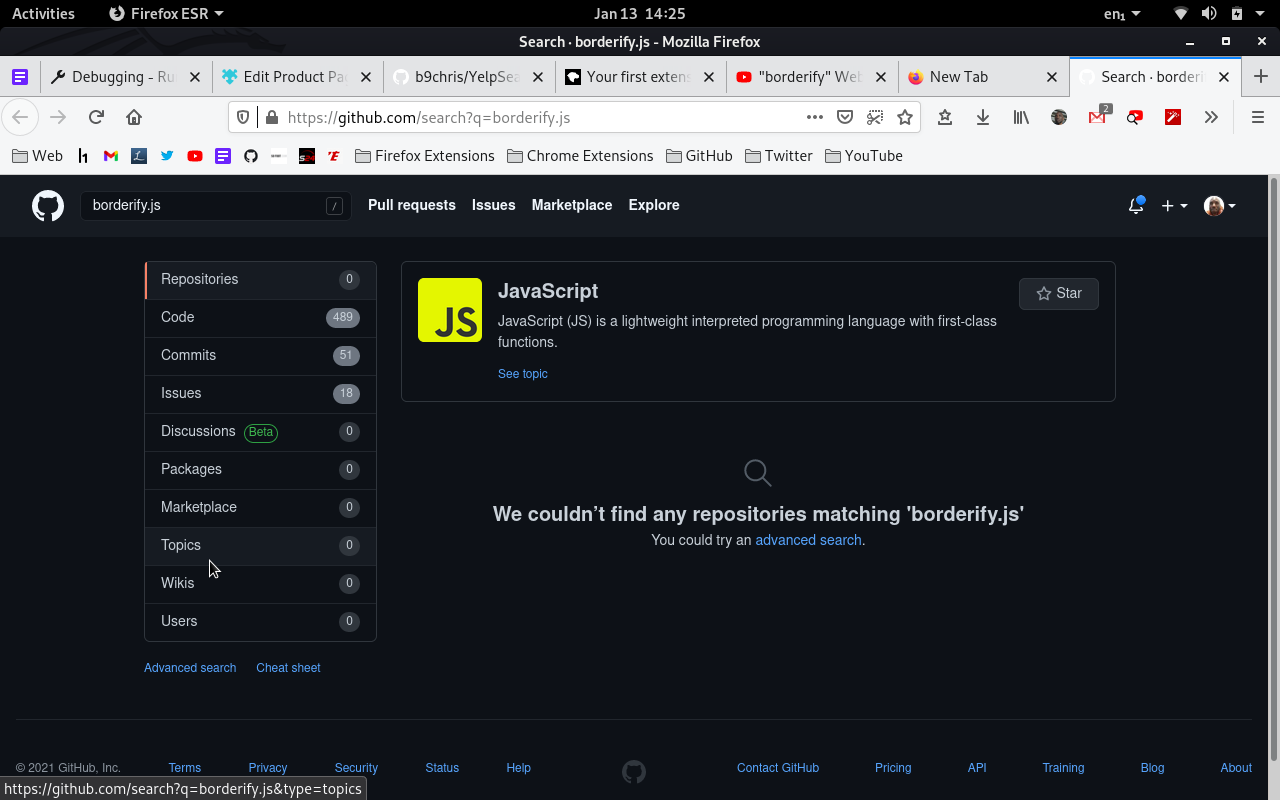The image size is (1280, 800).
Task: Open the GitHub bookmark icon in the bookmarks bar
Action: pyautogui.click(x=251, y=156)
